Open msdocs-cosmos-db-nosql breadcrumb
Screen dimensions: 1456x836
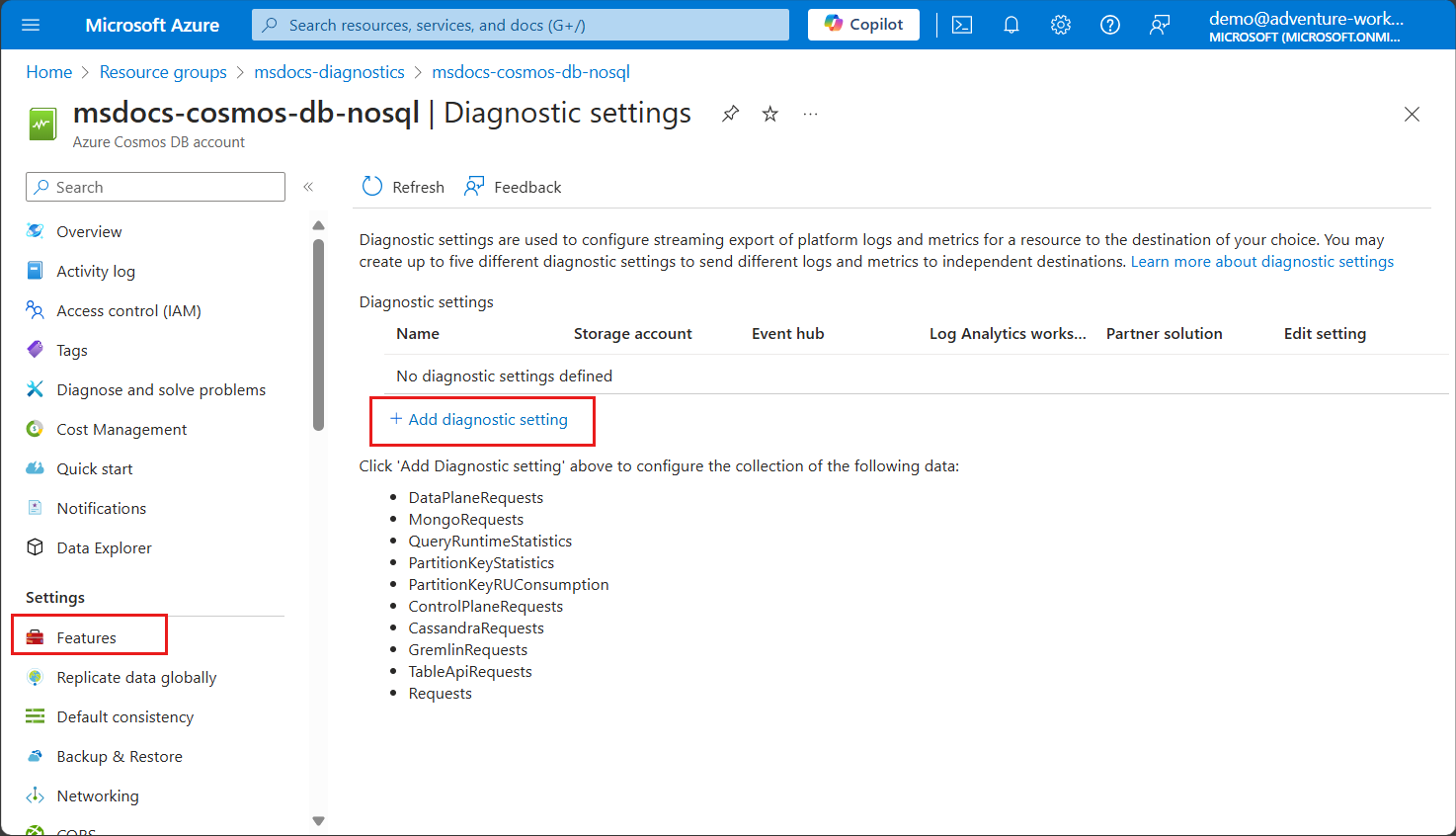tap(530, 72)
